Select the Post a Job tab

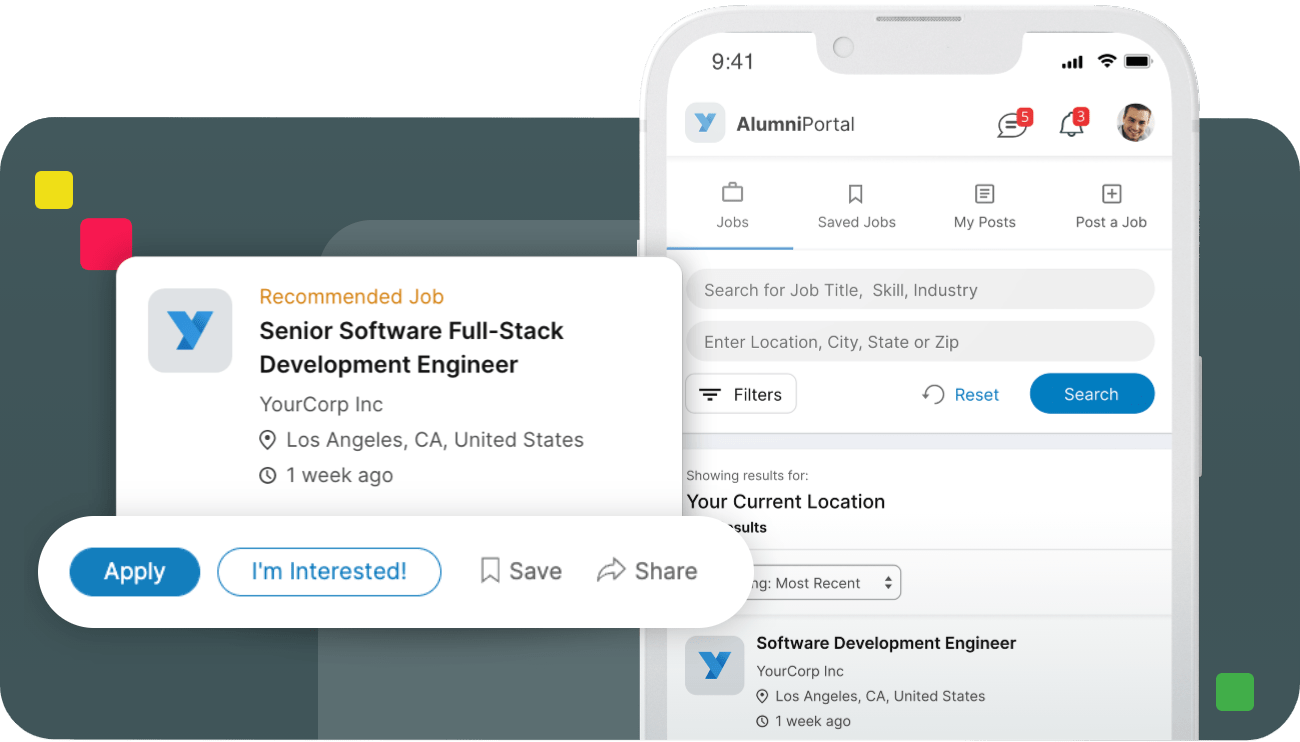[x=1111, y=206]
